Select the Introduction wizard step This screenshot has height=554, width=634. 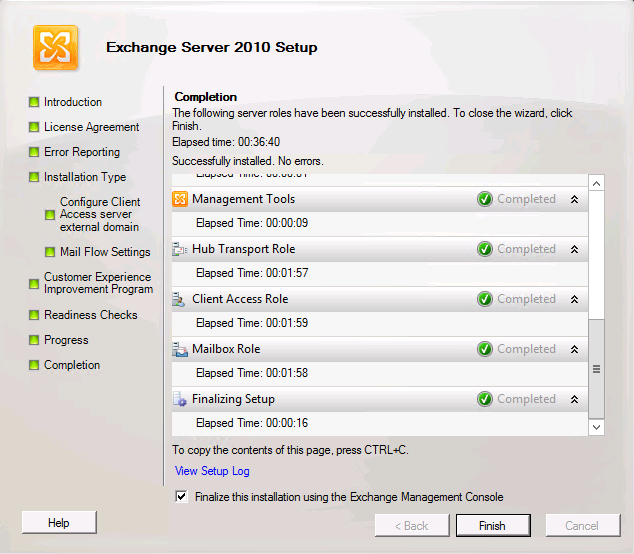(x=73, y=102)
